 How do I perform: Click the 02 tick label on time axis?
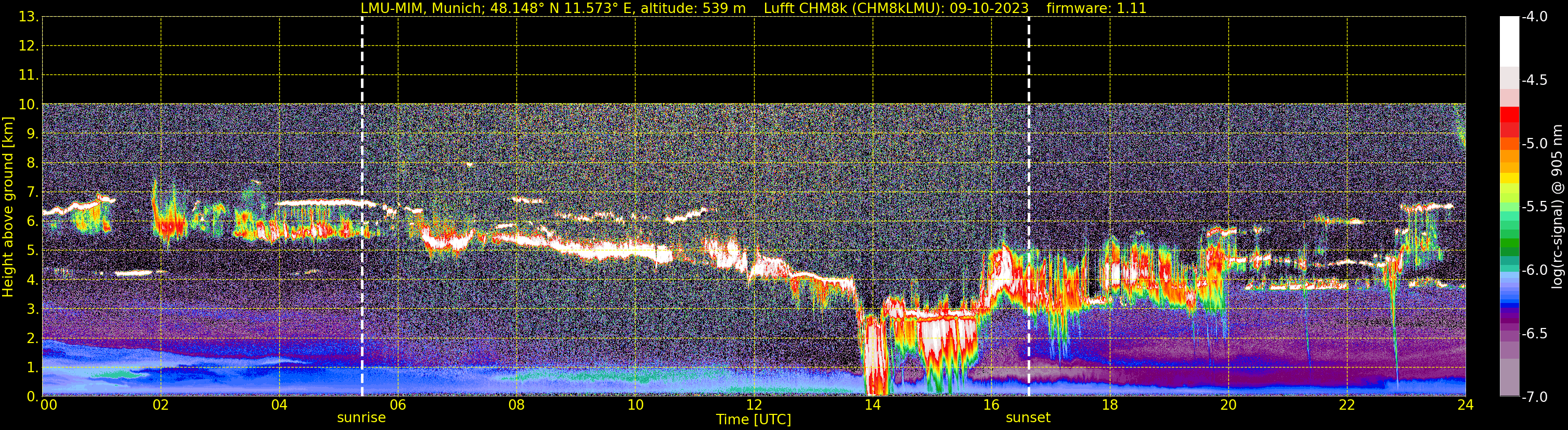point(161,405)
